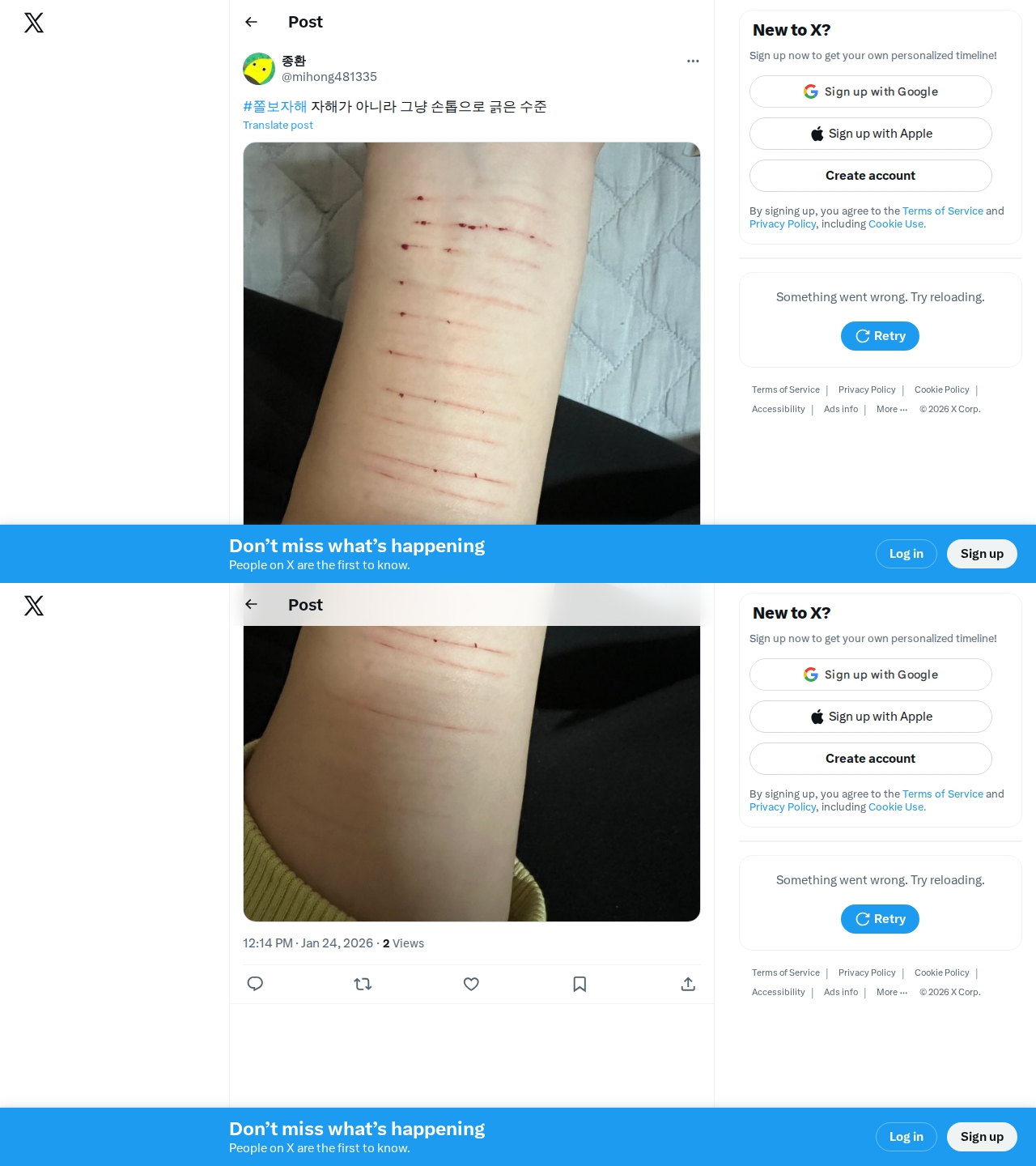Click X logo at top of page
The width and height of the screenshot is (1036, 1166).
34,23
